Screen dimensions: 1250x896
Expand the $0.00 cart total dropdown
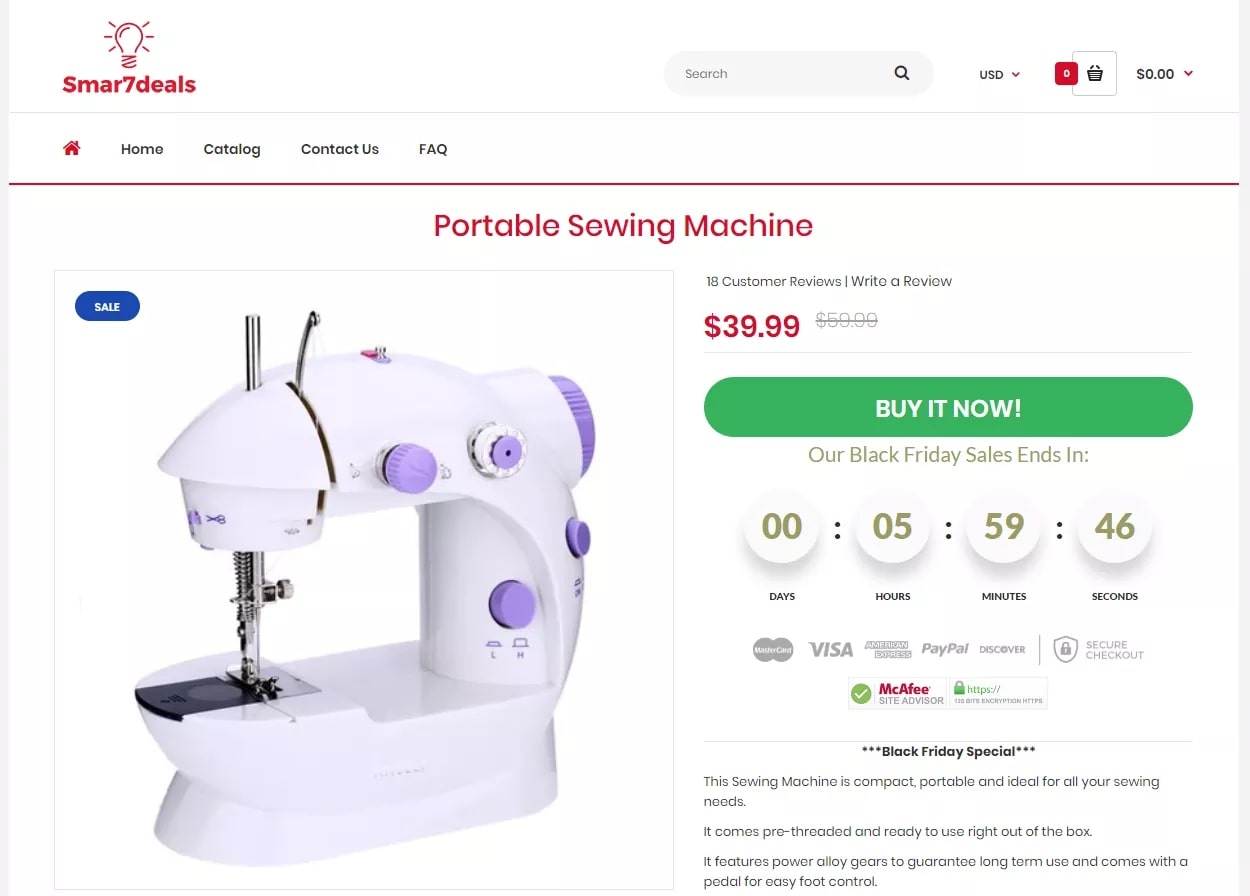pos(1165,74)
